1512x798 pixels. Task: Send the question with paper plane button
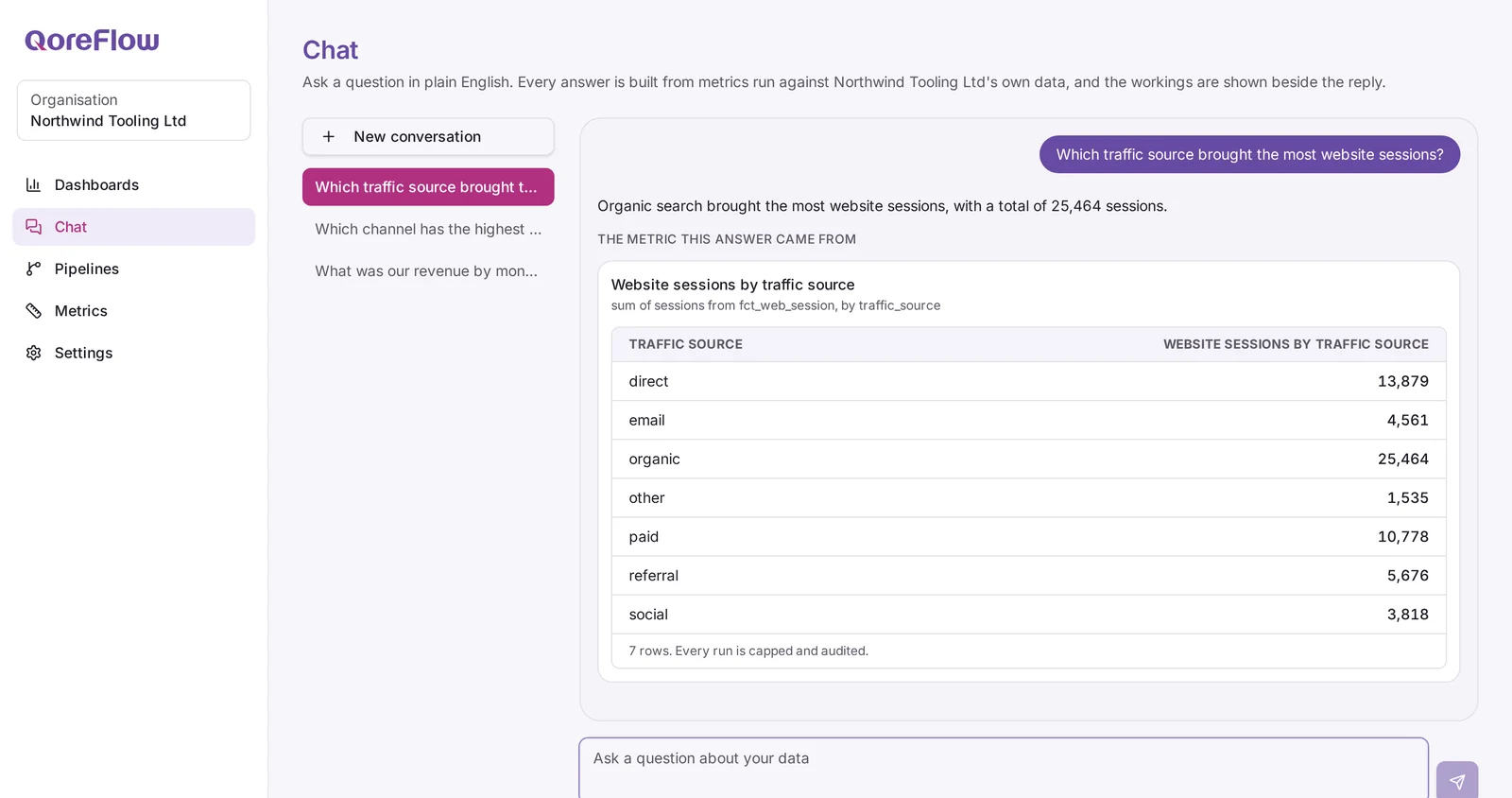coord(1457,781)
